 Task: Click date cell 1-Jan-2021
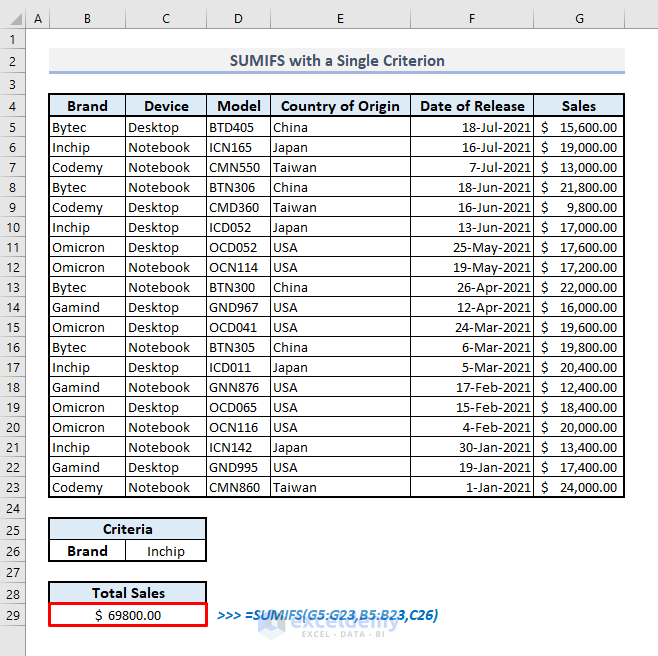point(472,487)
